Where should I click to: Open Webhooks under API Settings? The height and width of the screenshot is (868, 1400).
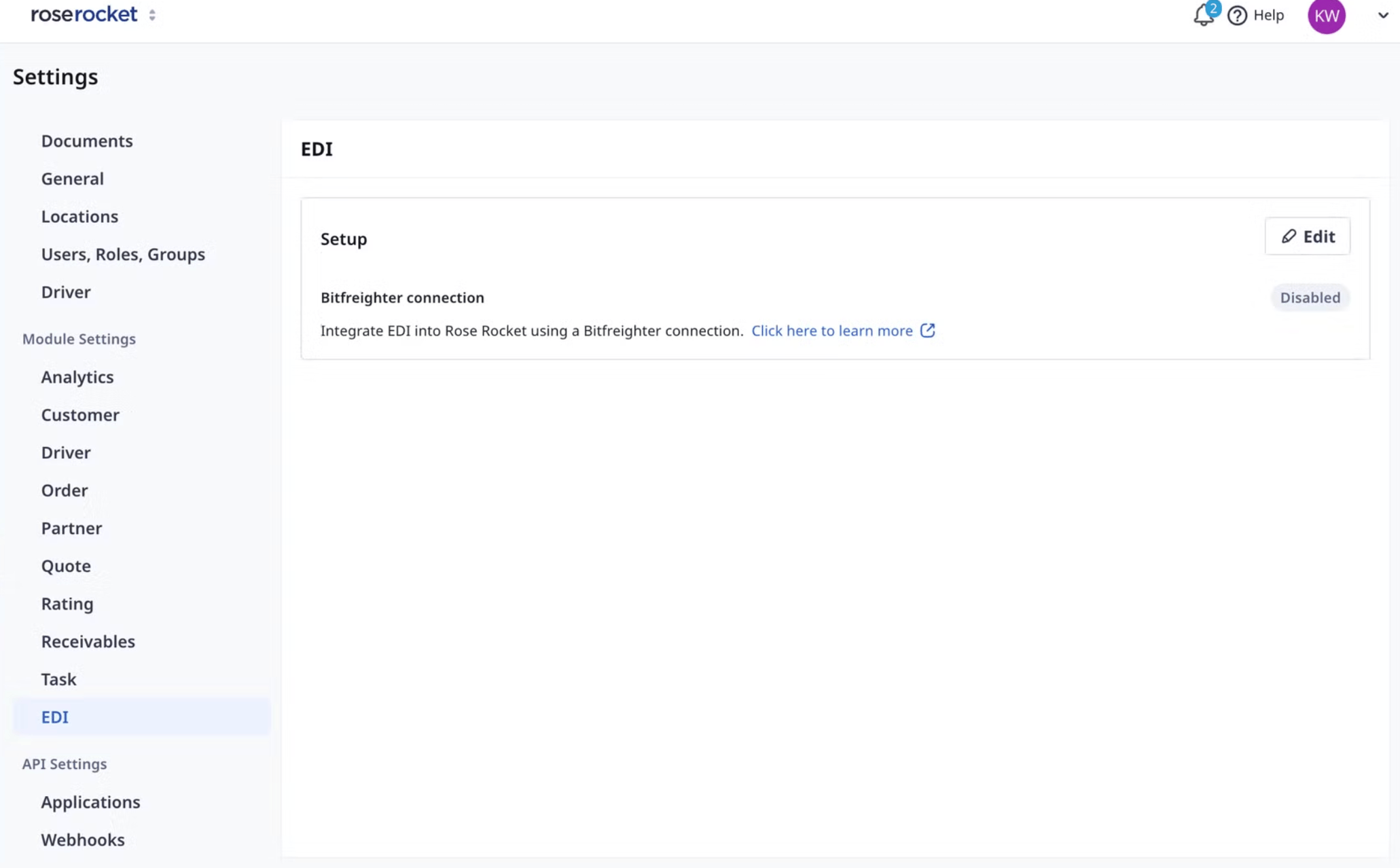click(x=82, y=839)
